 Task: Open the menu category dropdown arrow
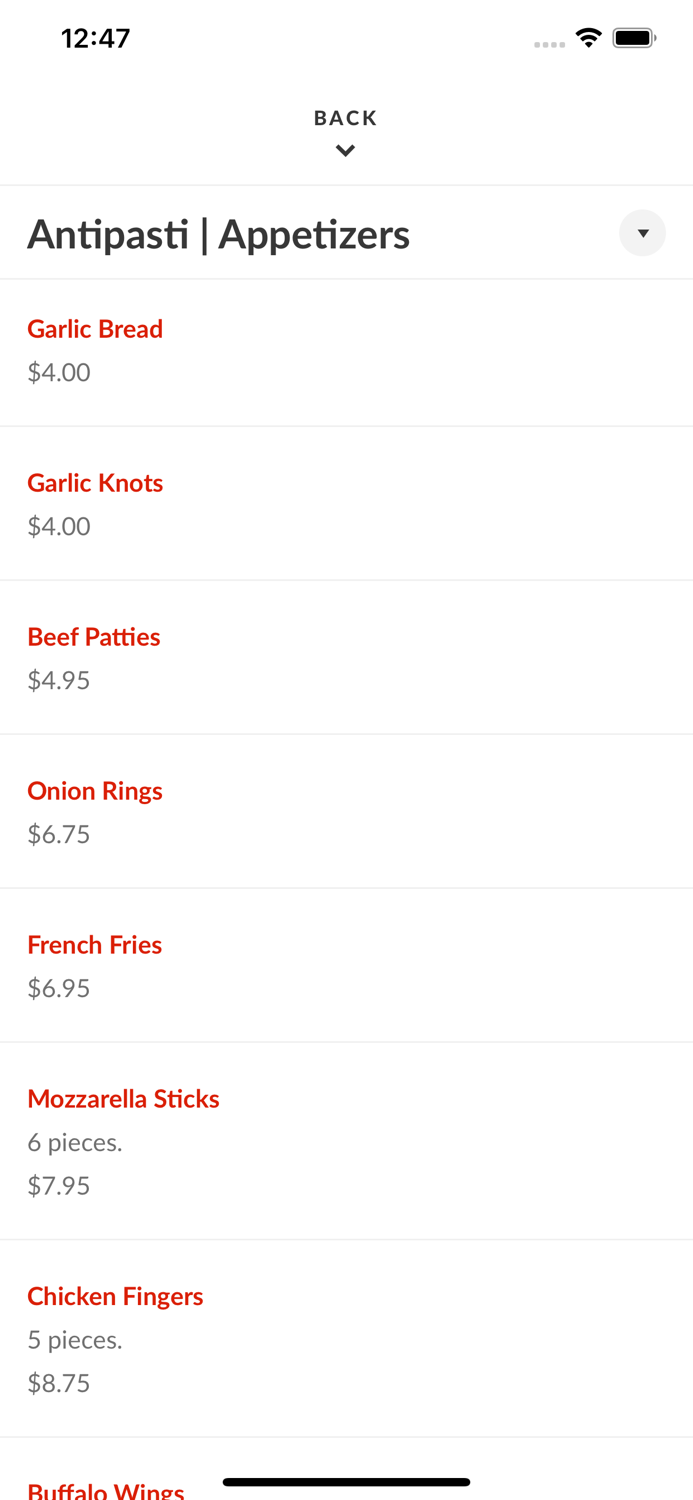pos(642,233)
